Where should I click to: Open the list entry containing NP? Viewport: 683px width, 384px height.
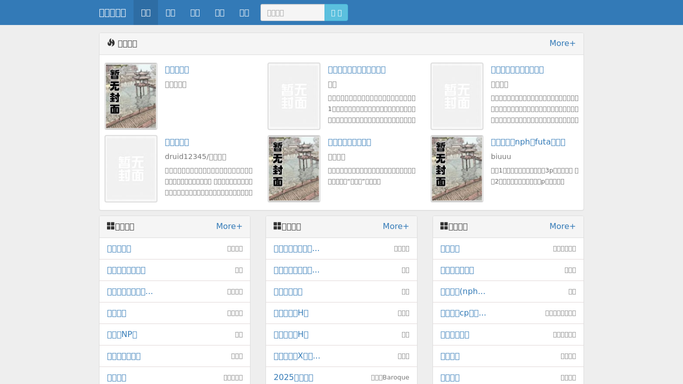pyautogui.click(x=122, y=334)
